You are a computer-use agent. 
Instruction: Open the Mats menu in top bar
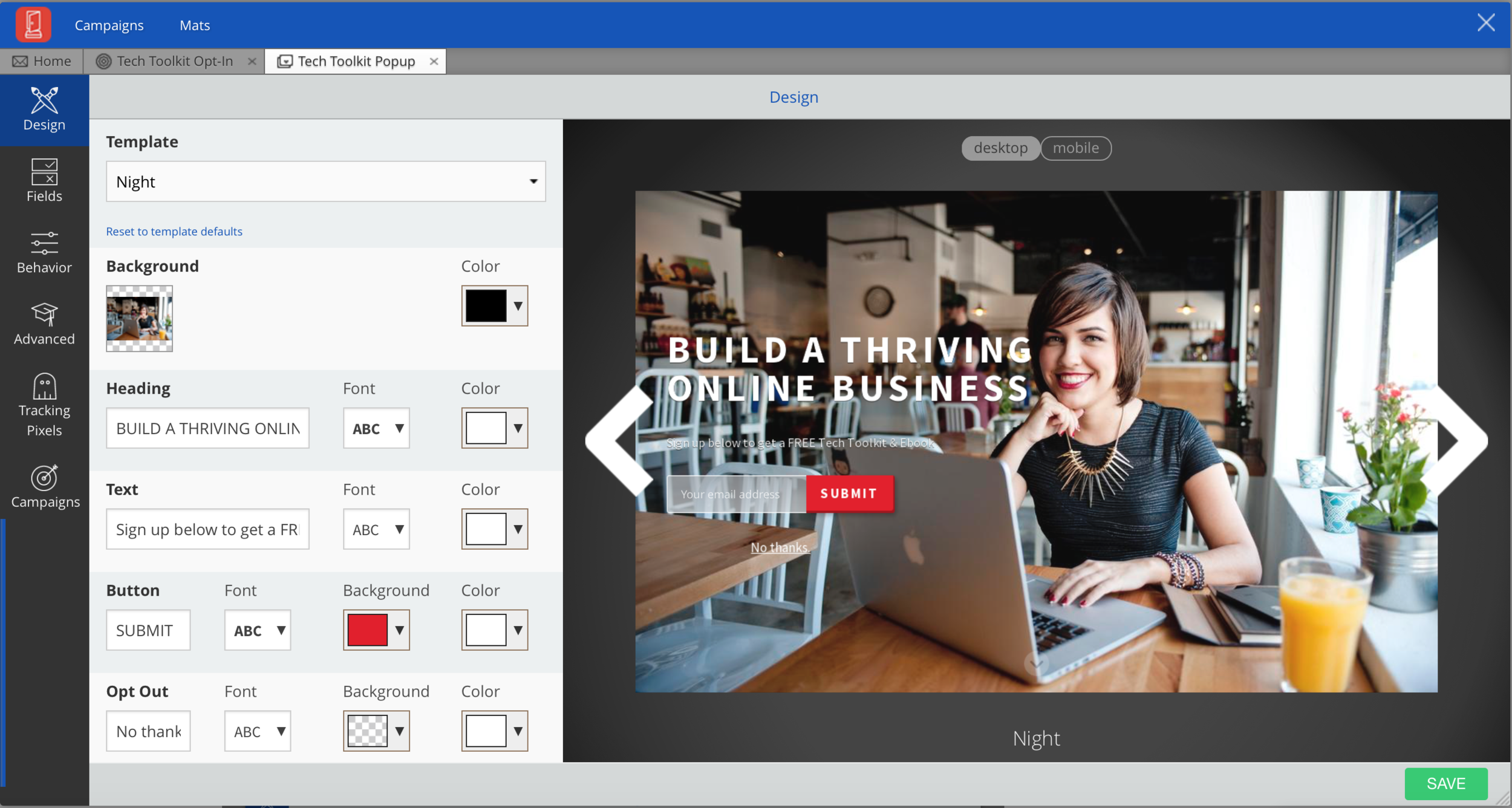195,25
